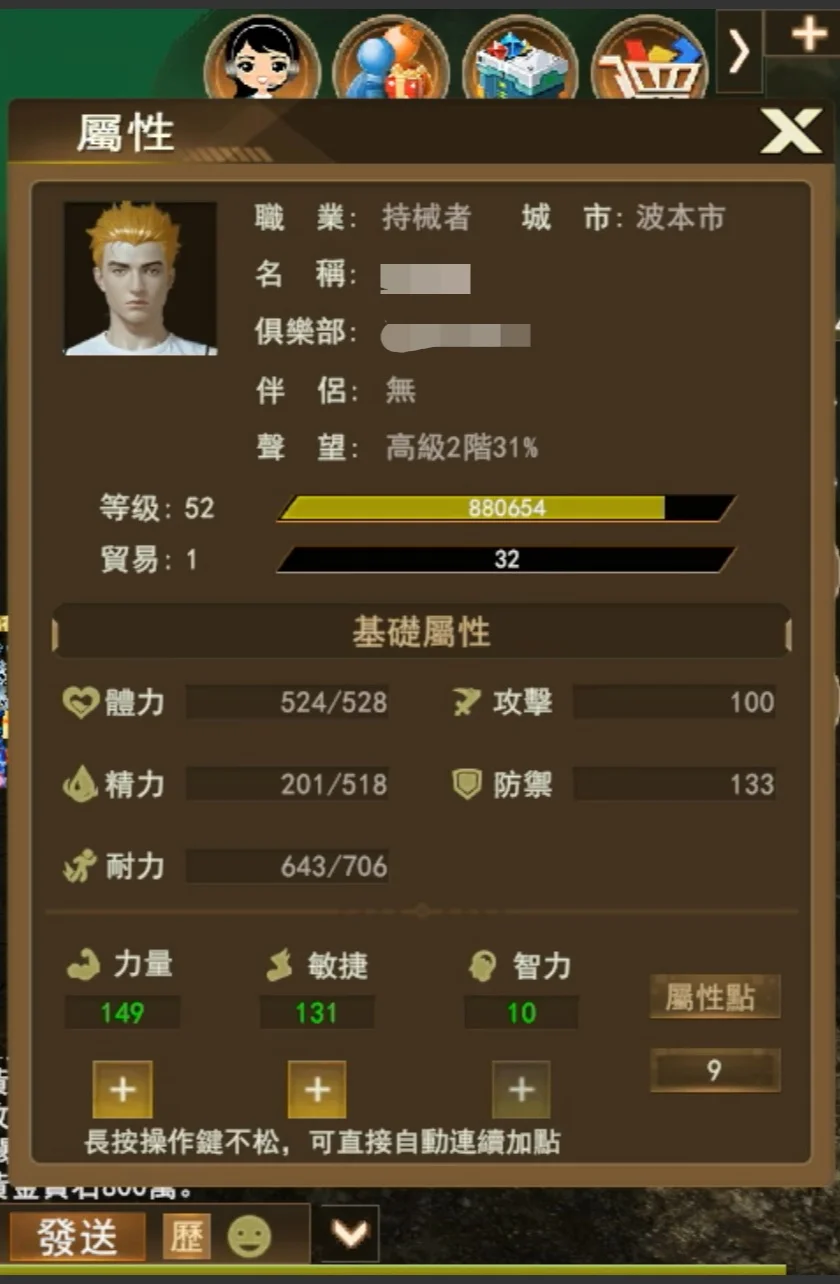Click the level experience progress bar
840x1284 pixels.
point(506,508)
